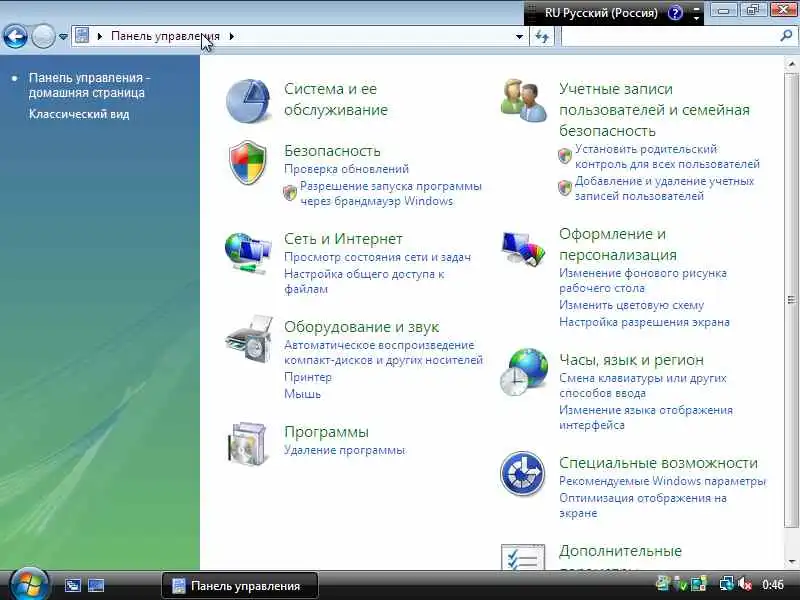Click the 'Мышь' link
This screenshot has width=800, height=600.
click(x=303, y=394)
